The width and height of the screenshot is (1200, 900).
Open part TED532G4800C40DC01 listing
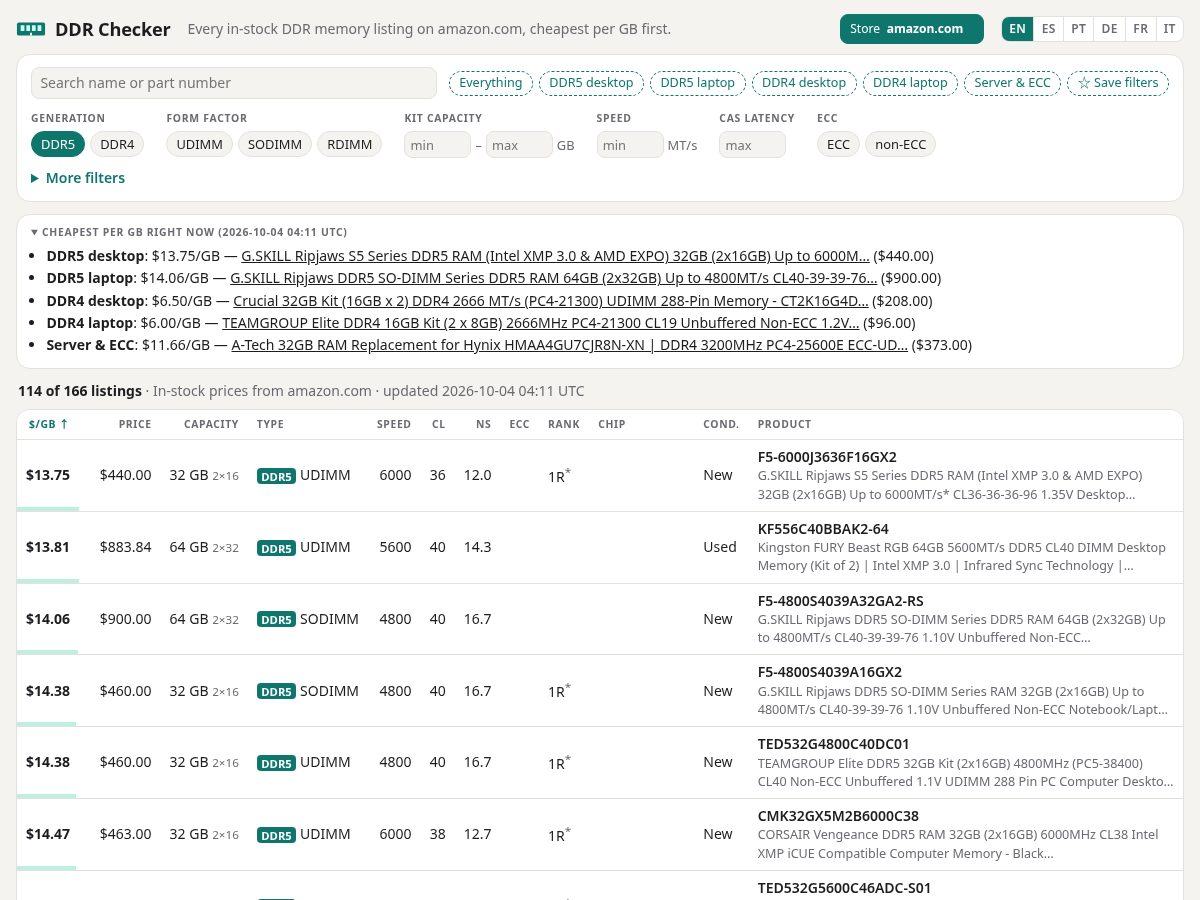click(x=834, y=744)
